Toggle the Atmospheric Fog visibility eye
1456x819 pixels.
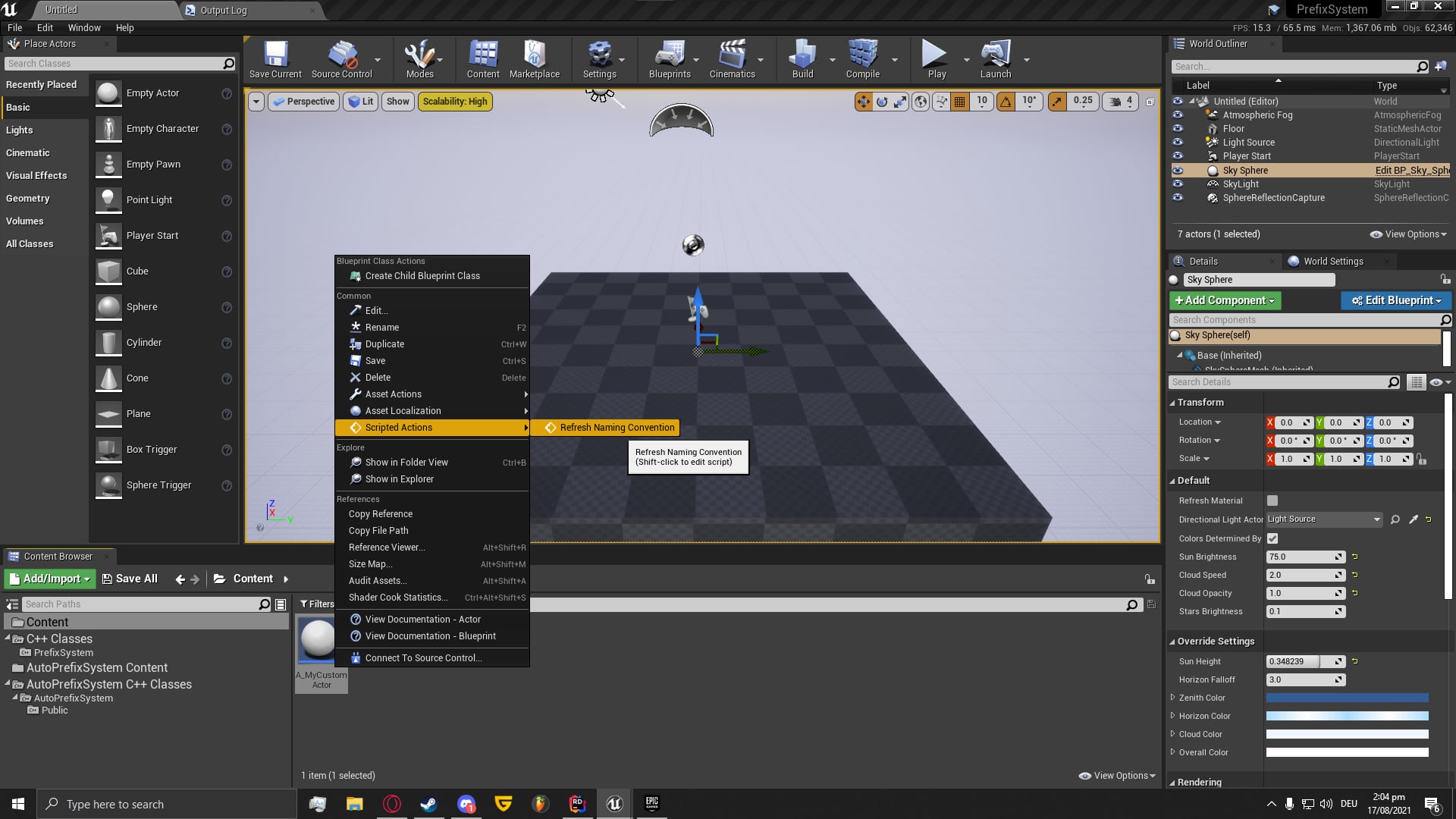pyautogui.click(x=1178, y=115)
